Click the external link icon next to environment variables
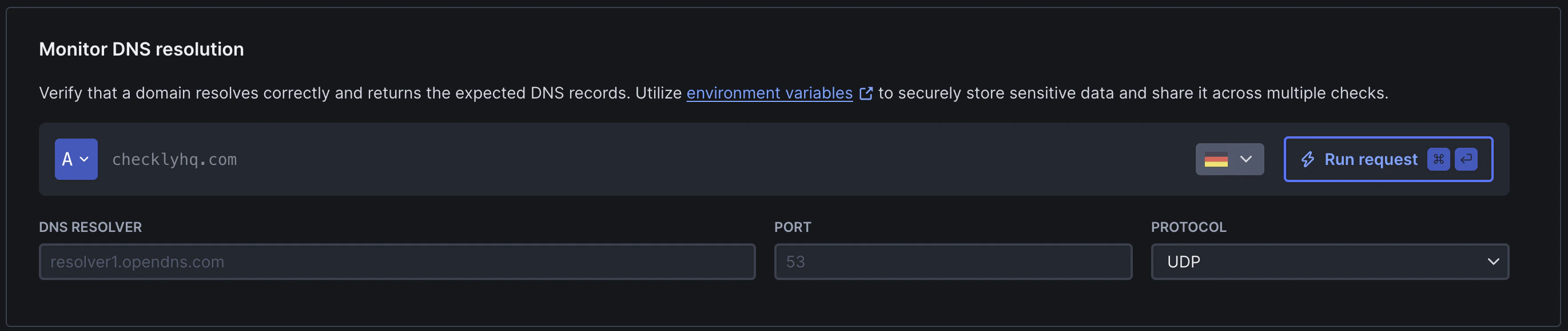 [x=867, y=93]
